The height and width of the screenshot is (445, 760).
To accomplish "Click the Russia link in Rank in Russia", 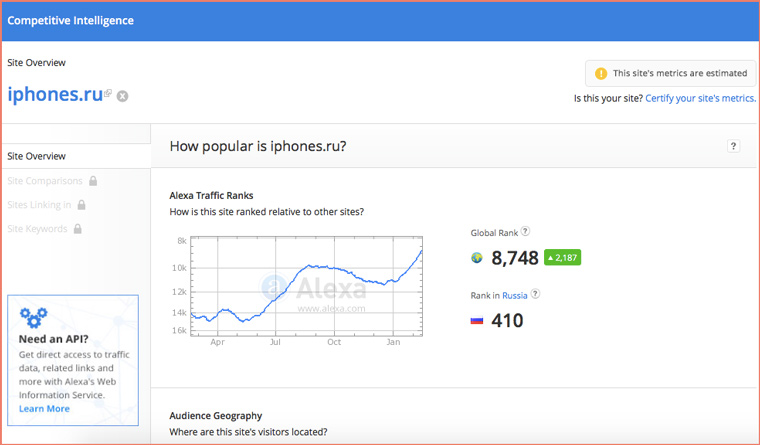I will coord(514,295).
